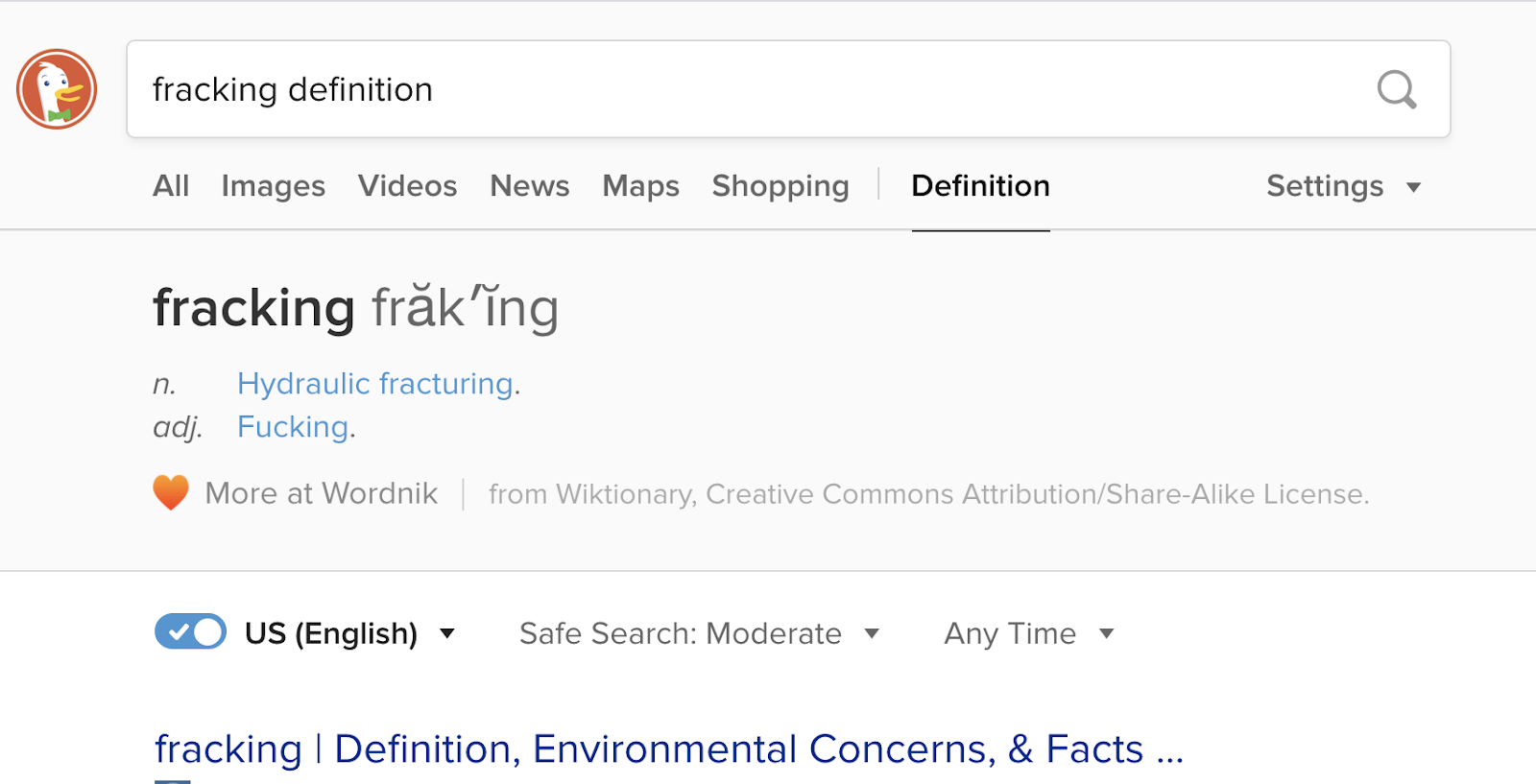The width and height of the screenshot is (1536, 784).
Task: Click More at Wordnik
Action: pyautogui.click(x=320, y=492)
